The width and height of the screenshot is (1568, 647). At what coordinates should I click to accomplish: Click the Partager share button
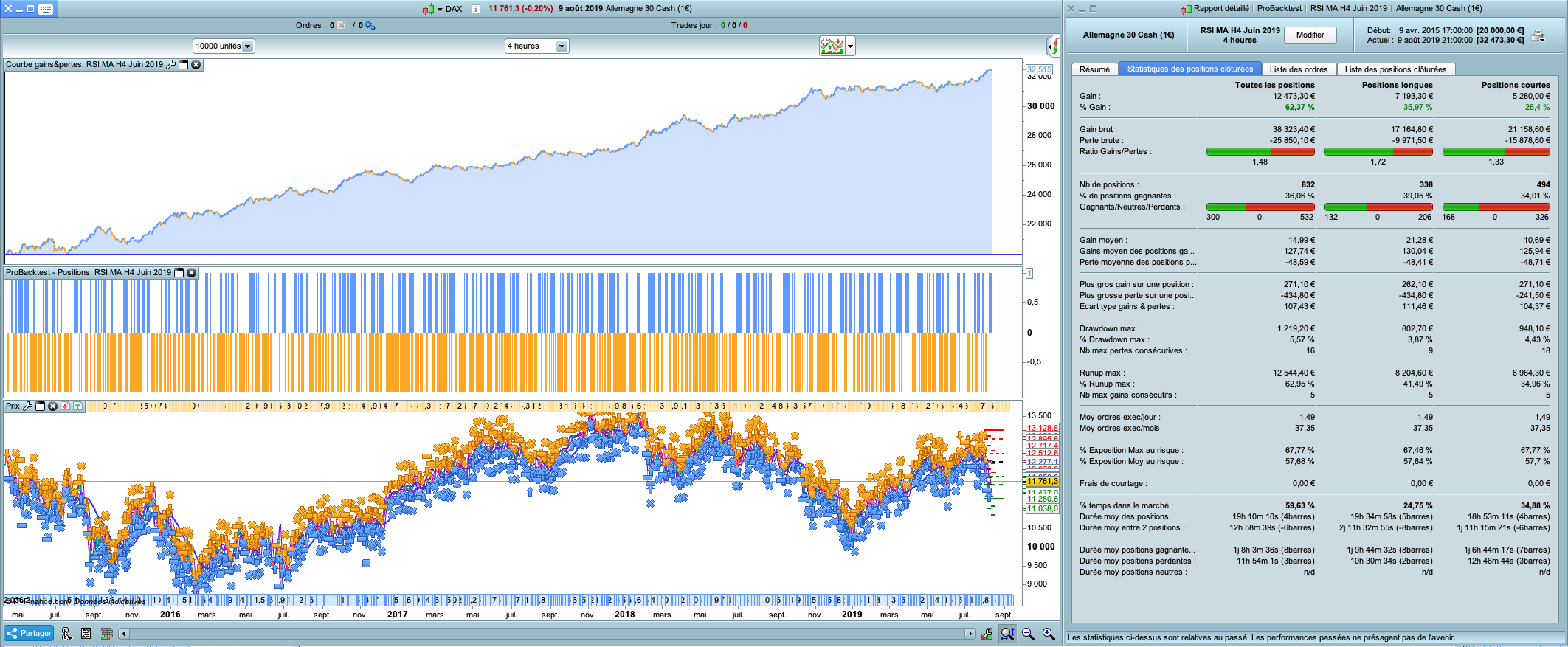coord(29,633)
